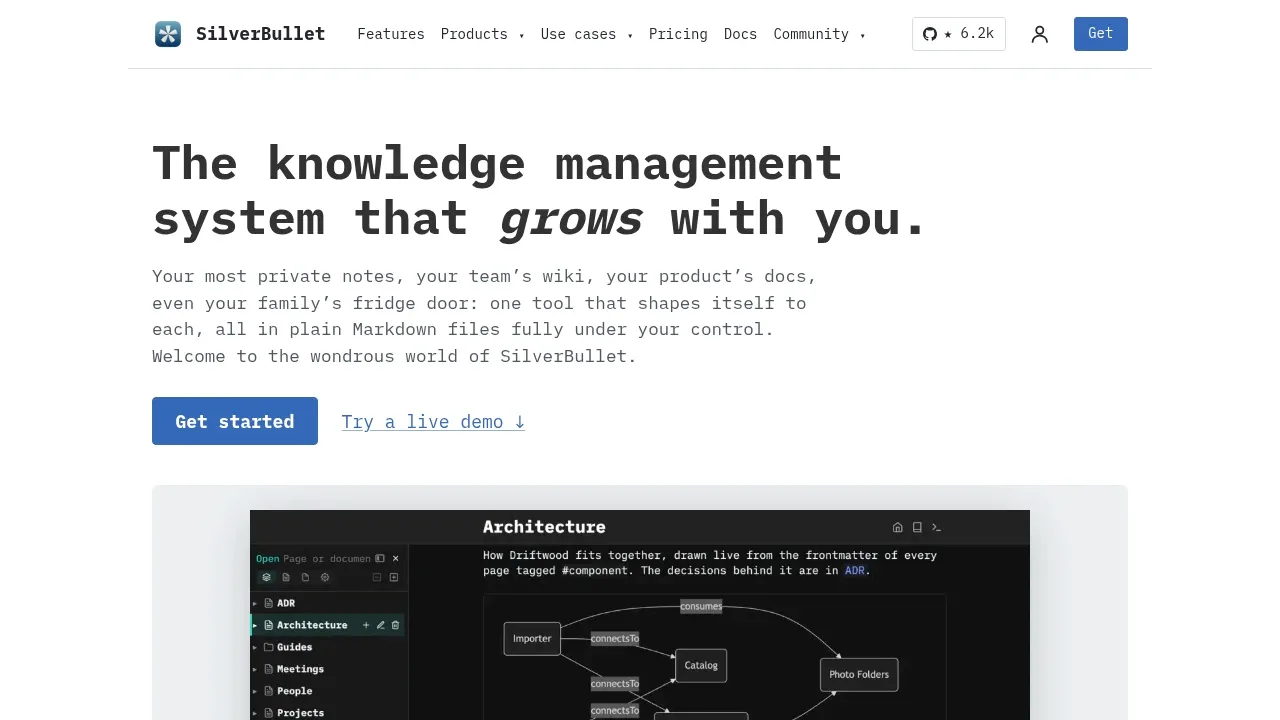Viewport: 1280px width, 720px height.
Task: Open the GitHub stars 6.2k button
Action: [959, 34]
